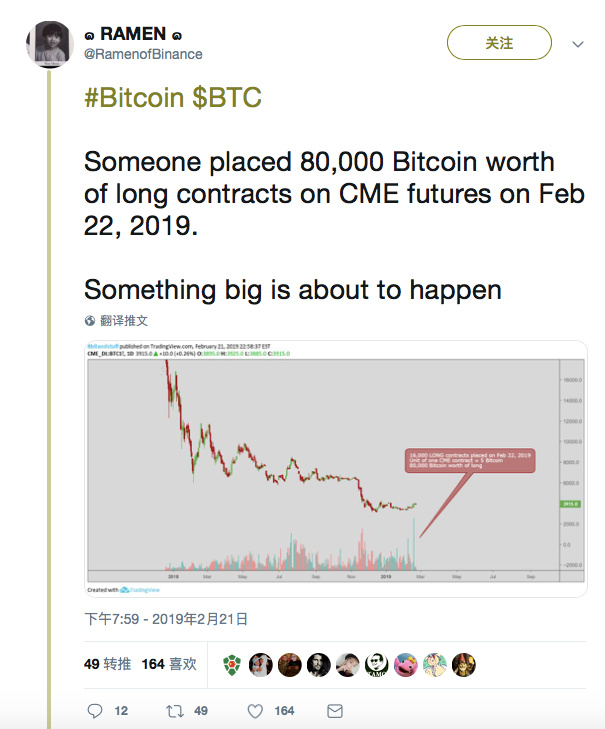
Task: Open the @RamenofBinance handle link
Action: click(x=143, y=54)
